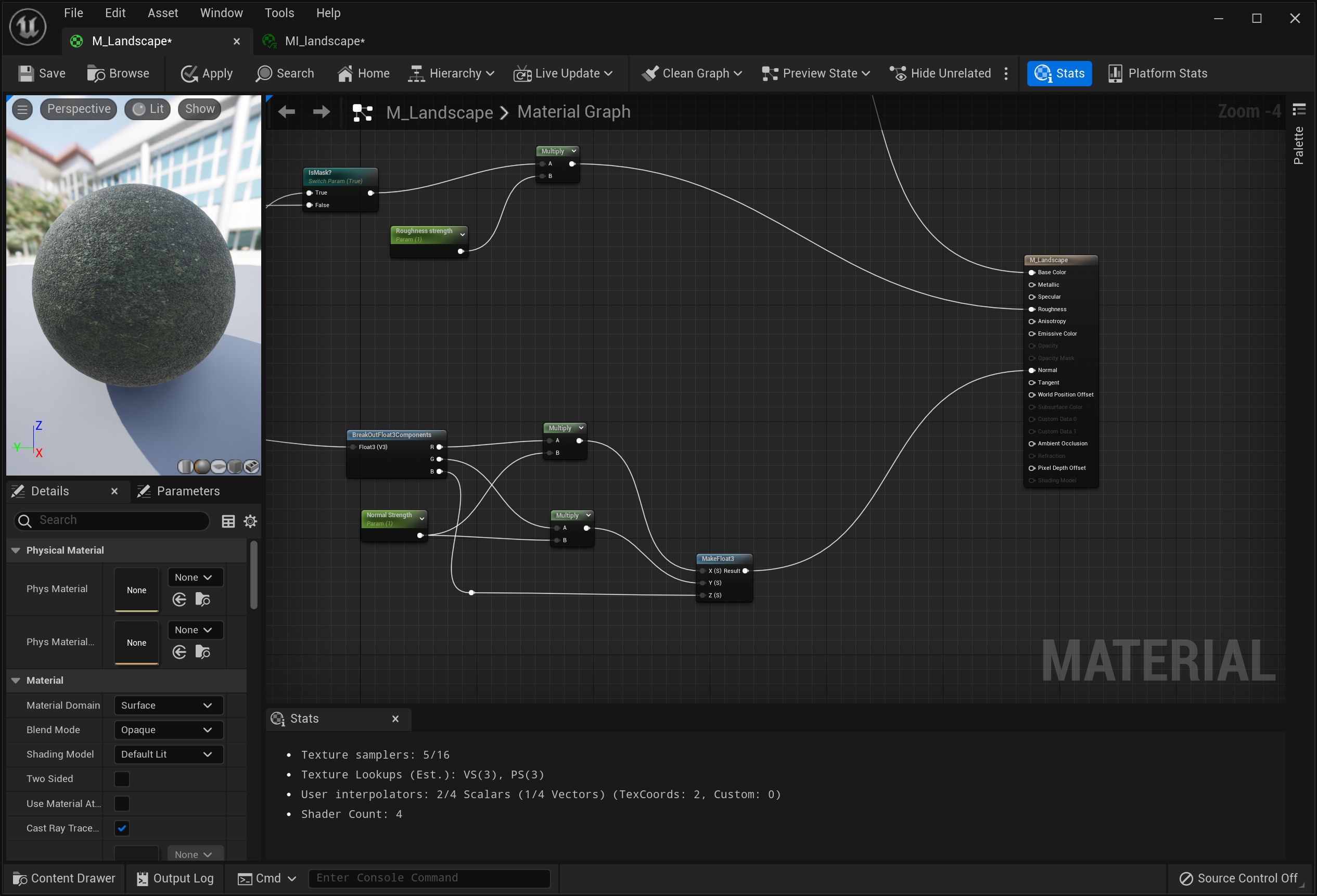
Task: Click the Browse to asset icon
Action: pyautogui.click(x=96, y=74)
